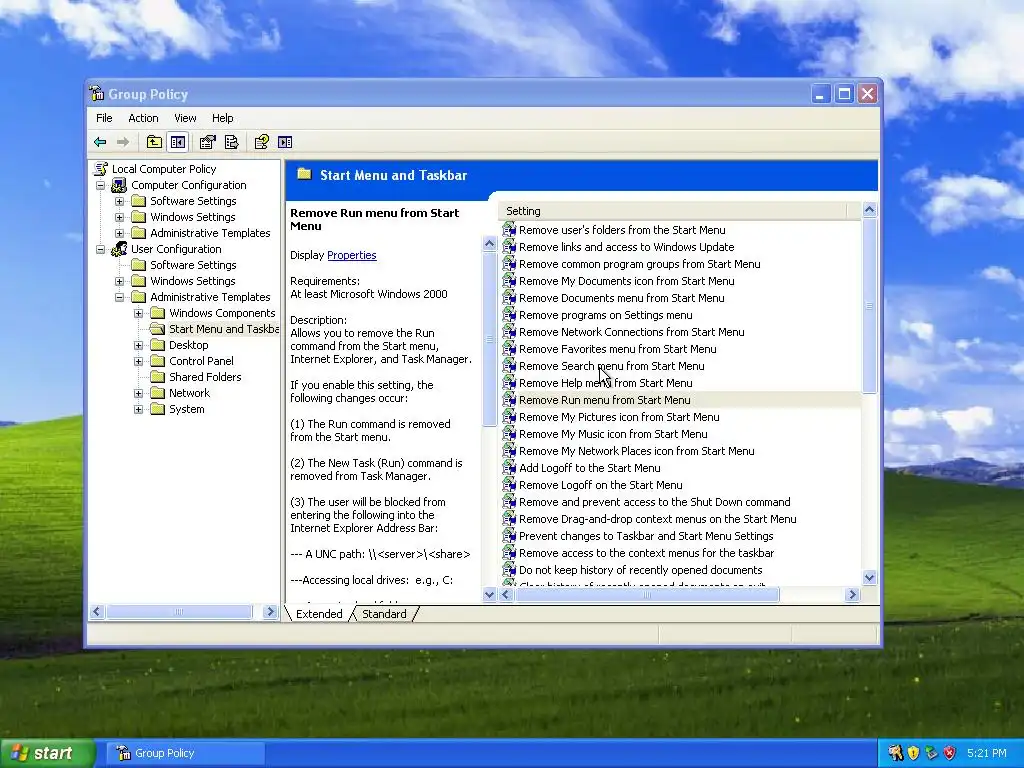
Task: Toggle the Show/Hide Console Tree toolbar icon
Action: click(178, 142)
